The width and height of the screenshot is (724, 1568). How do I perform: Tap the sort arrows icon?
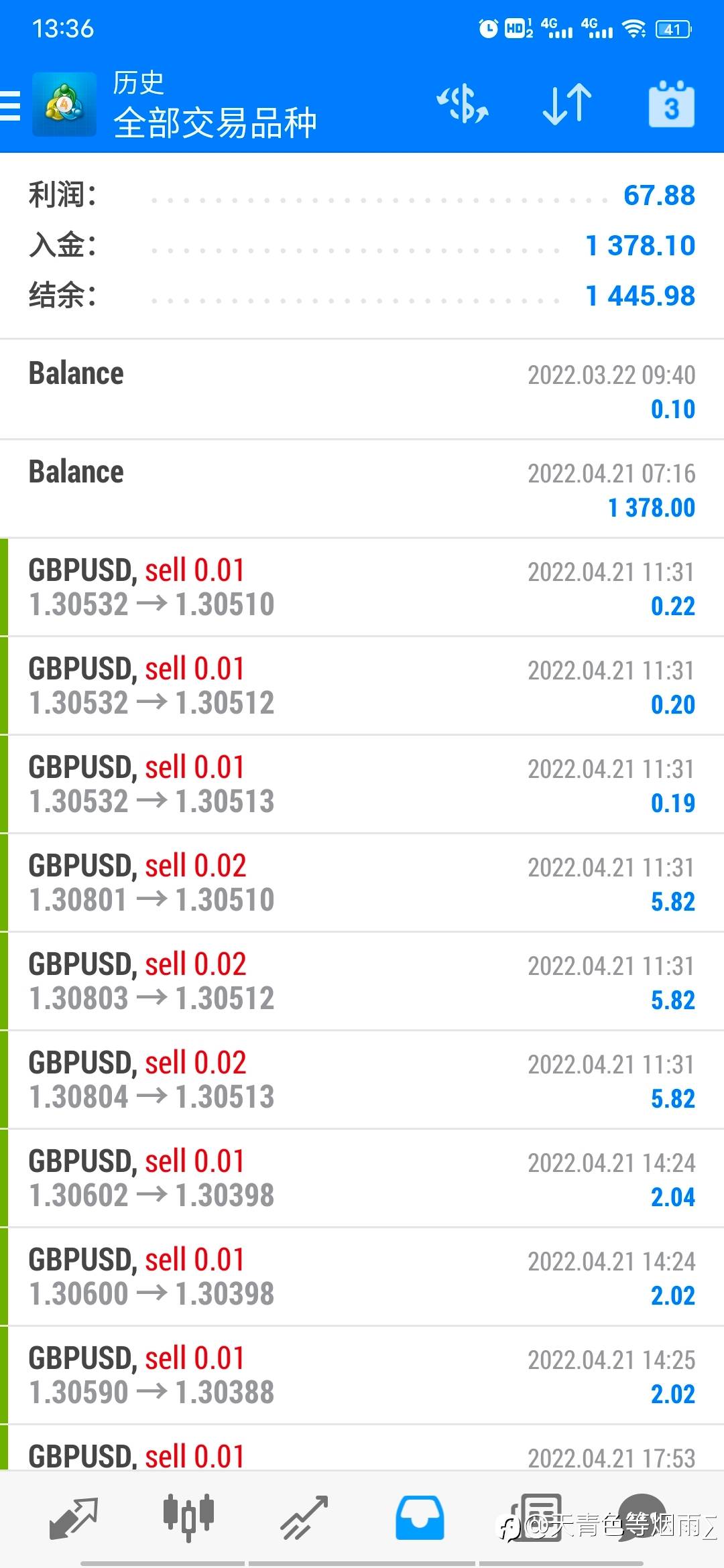pyautogui.click(x=566, y=105)
